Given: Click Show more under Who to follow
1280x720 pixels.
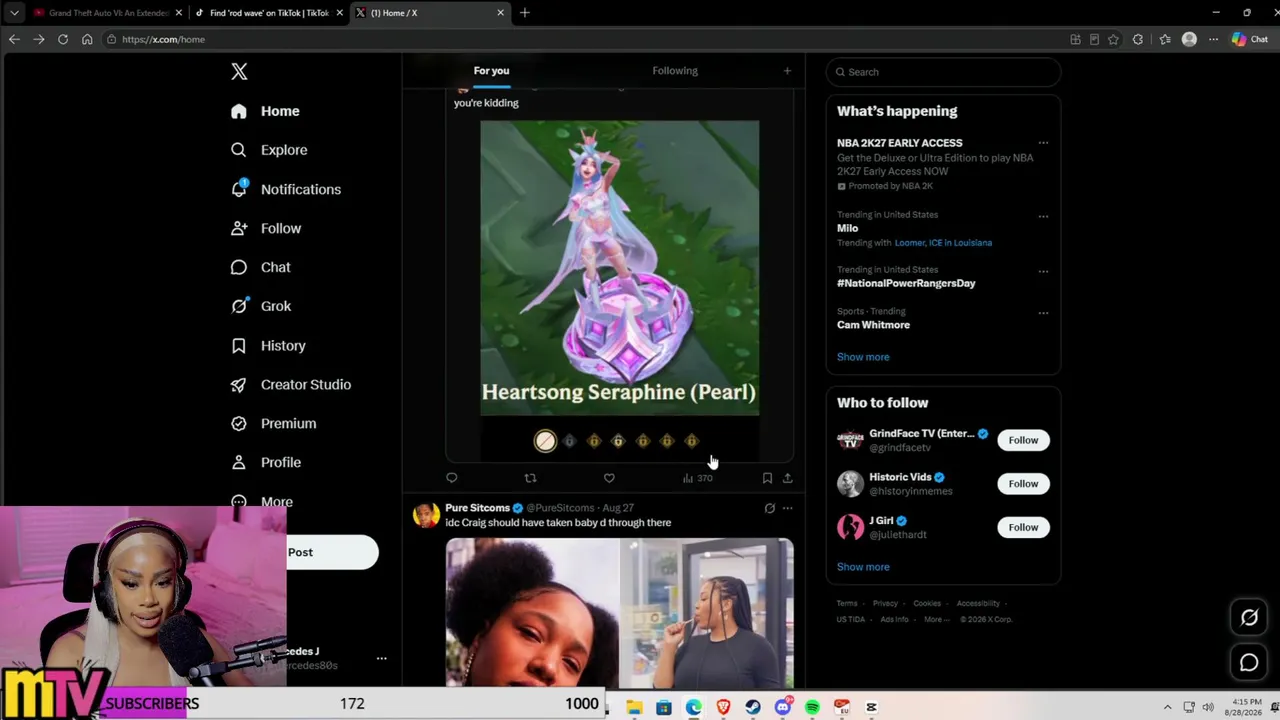Looking at the screenshot, I should pos(863,567).
